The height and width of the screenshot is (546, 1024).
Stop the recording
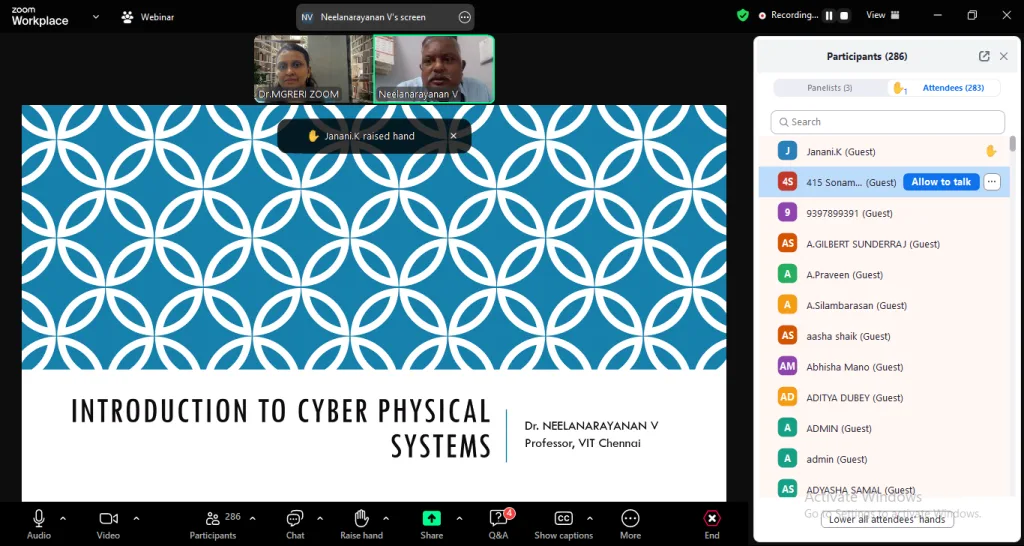pyautogui.click(x=844, y=15)
